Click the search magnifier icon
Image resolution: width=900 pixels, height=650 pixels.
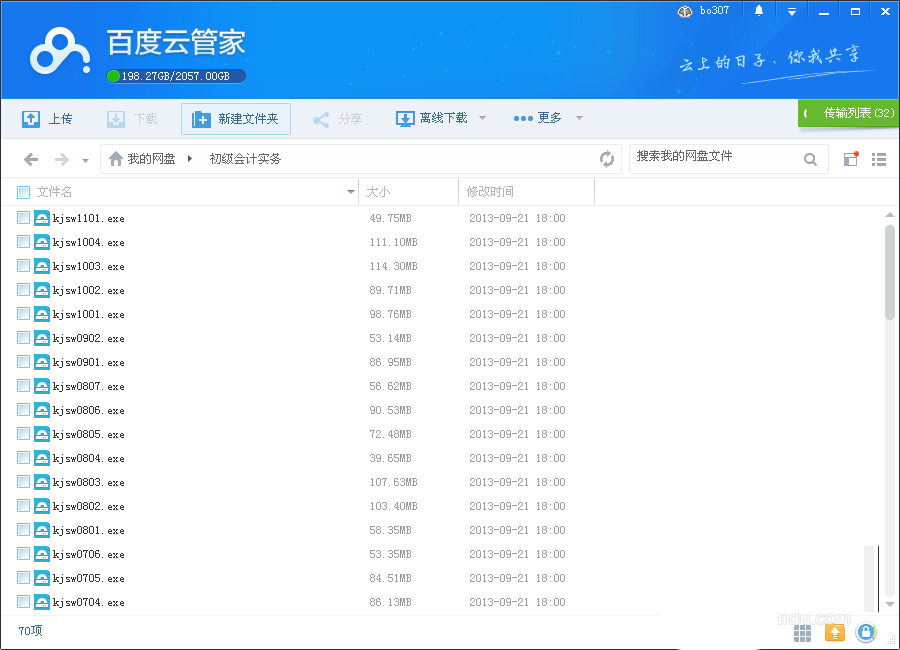tap(810, 159)
